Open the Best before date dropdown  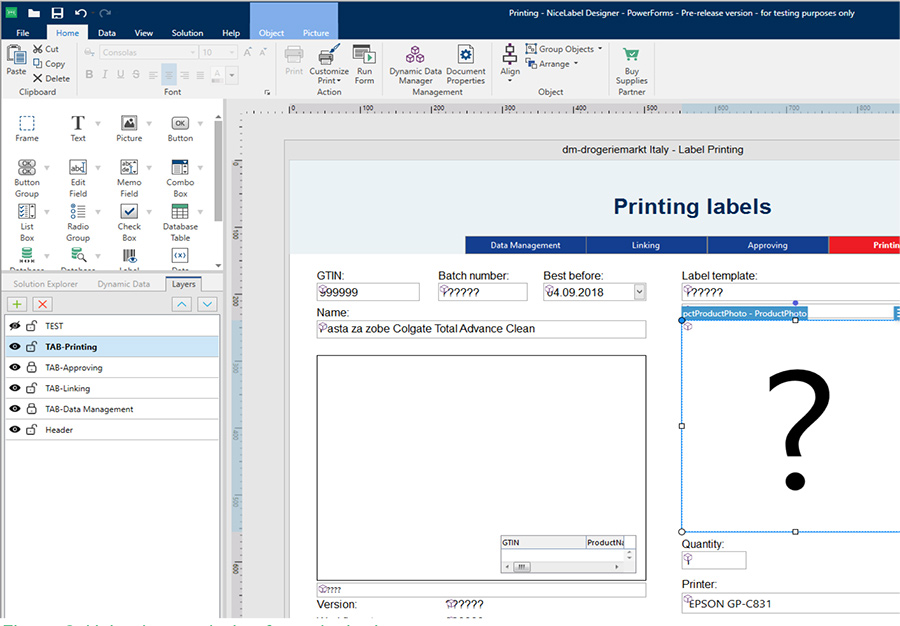point(639,292)
